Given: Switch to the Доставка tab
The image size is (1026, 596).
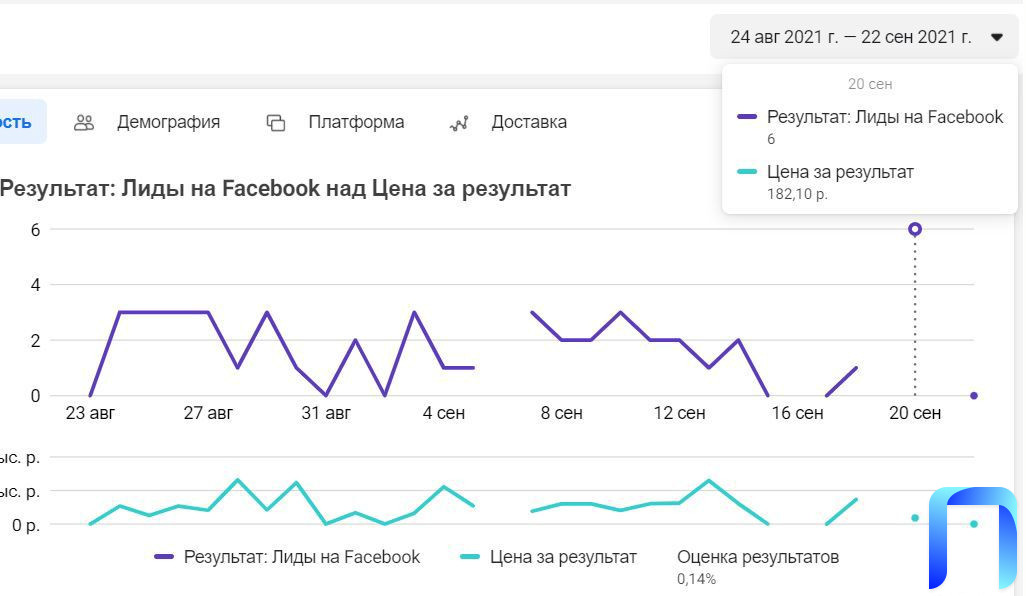Looking at the screenshot, I should point(529,122).
